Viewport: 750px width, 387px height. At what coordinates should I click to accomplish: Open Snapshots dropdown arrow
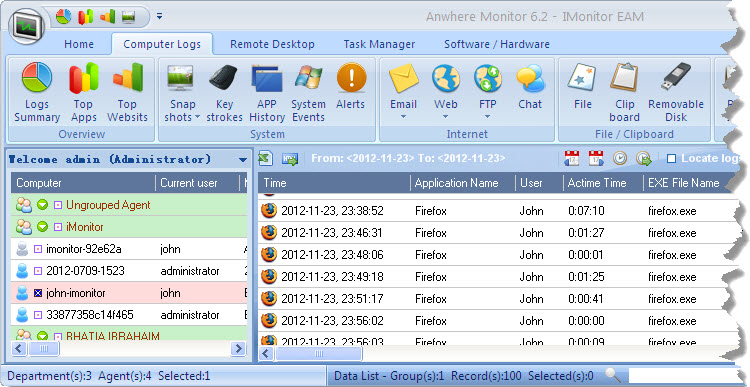(197, 117)
